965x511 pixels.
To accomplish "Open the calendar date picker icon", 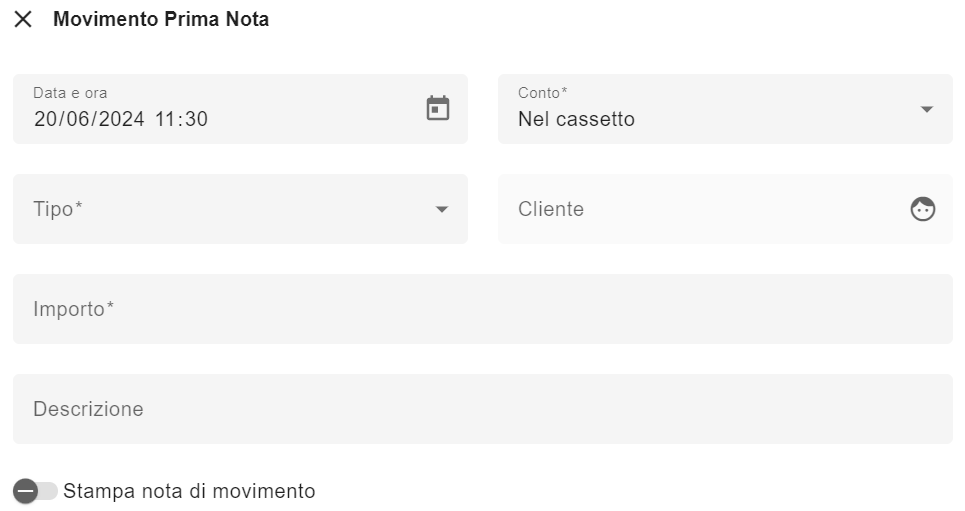I will click(438, 108).
